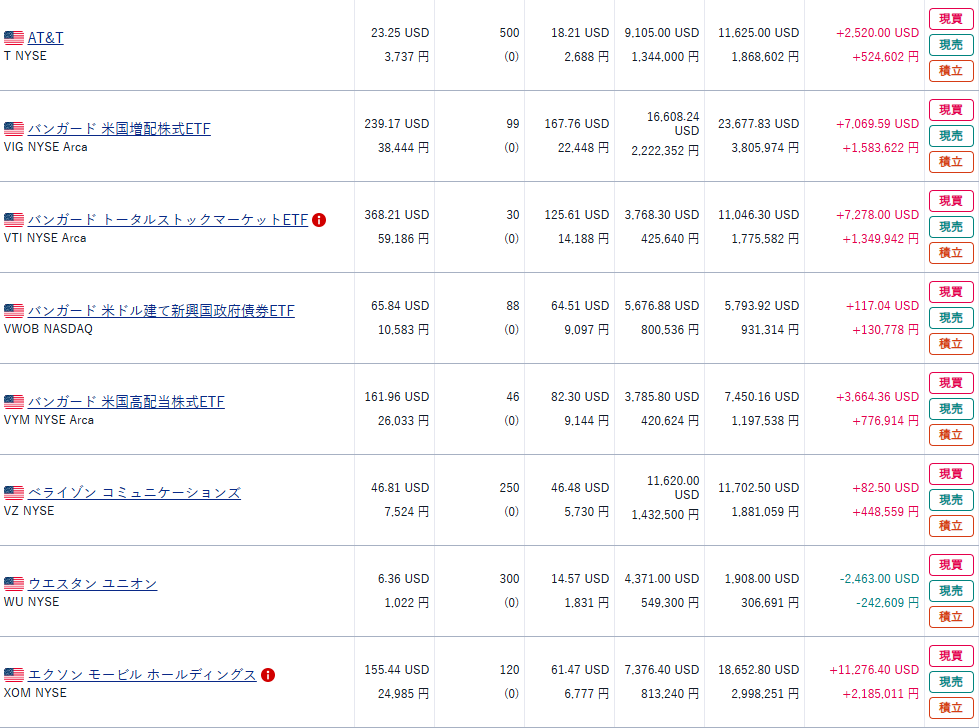Click the info icon next to VTI ETF

pos(318,220)
